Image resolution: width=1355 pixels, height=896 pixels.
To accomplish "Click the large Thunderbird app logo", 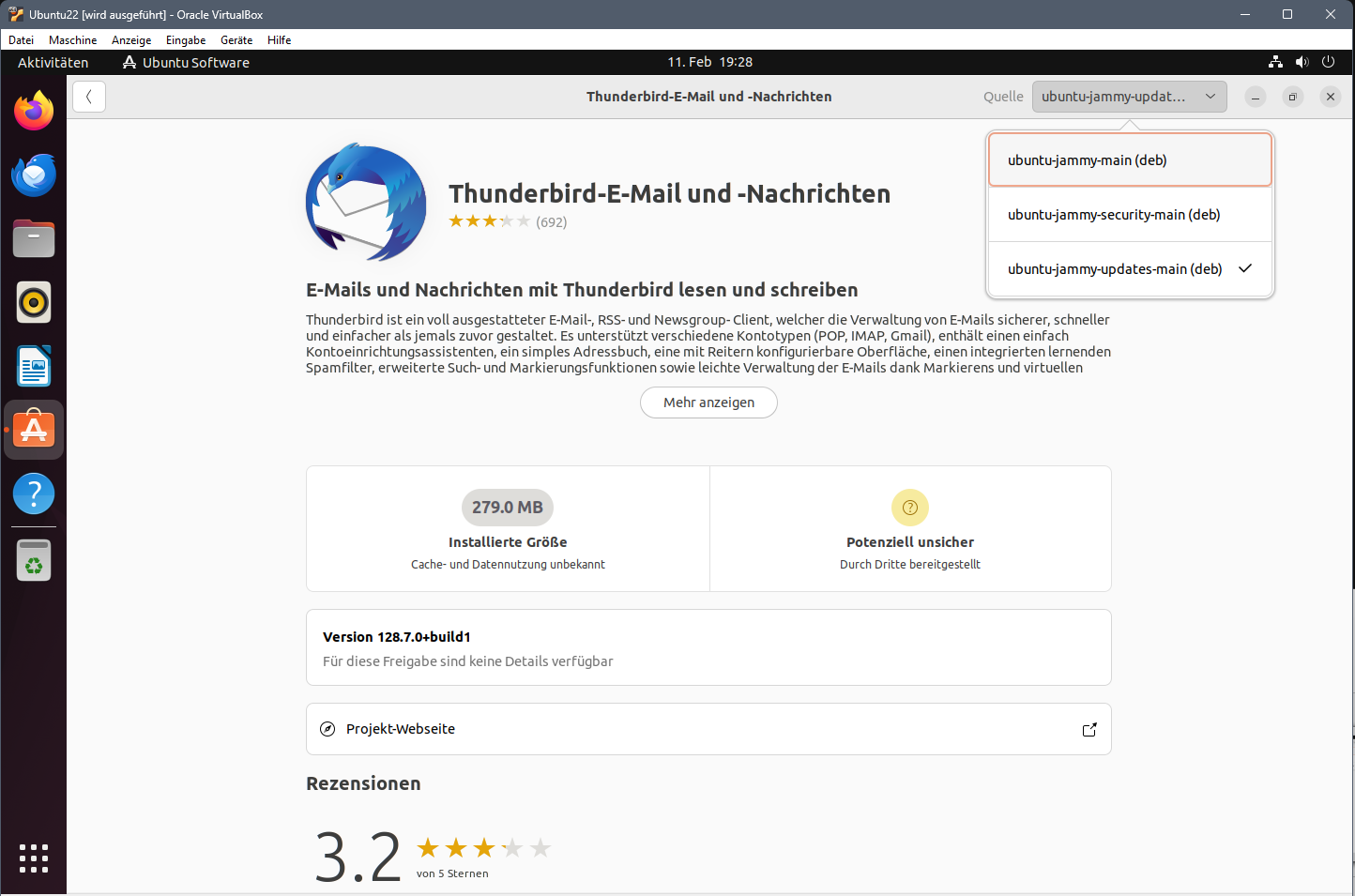I will 366,202.
